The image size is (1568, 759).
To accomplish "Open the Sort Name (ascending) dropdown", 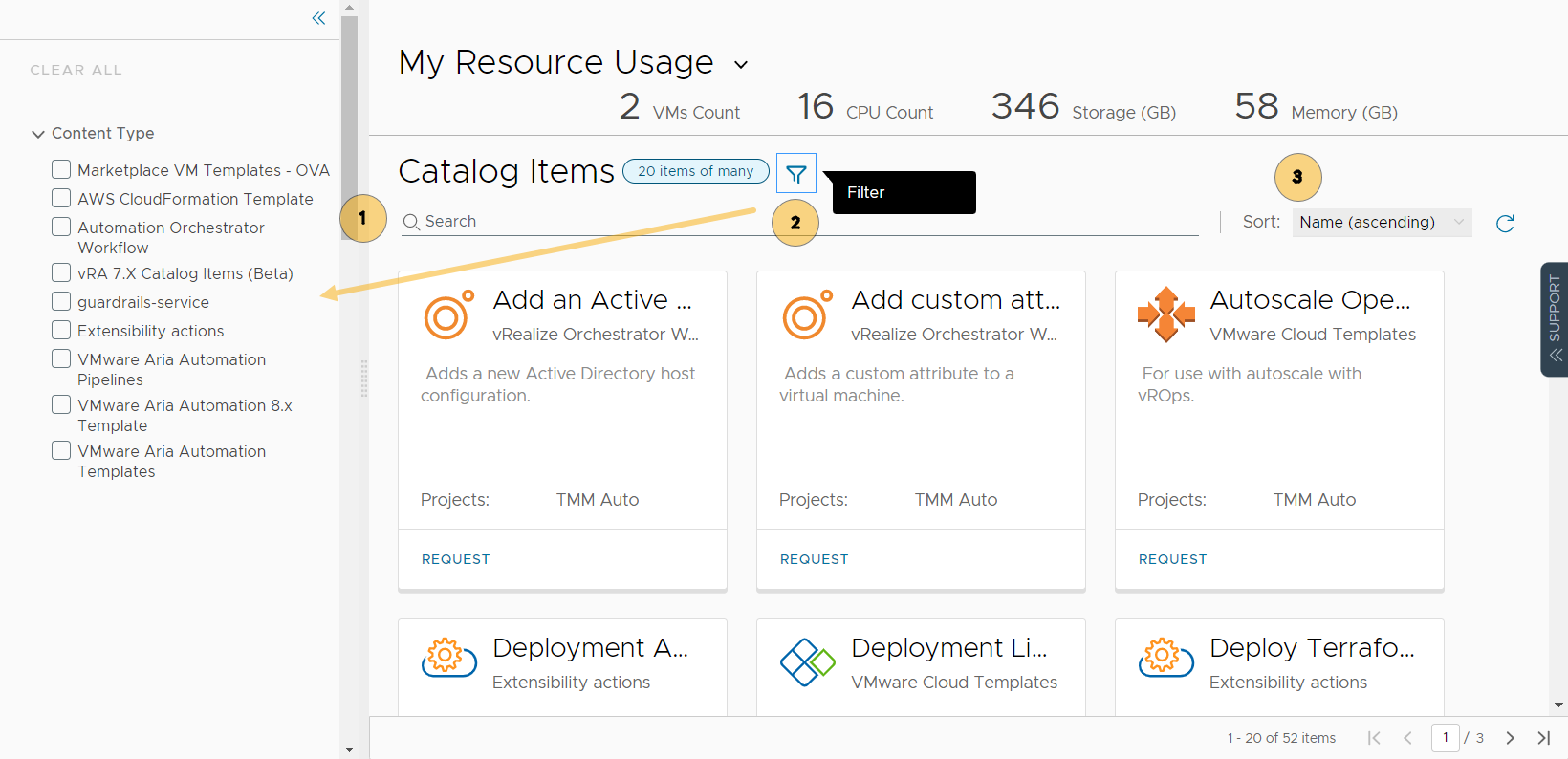I will point(1382,222).
